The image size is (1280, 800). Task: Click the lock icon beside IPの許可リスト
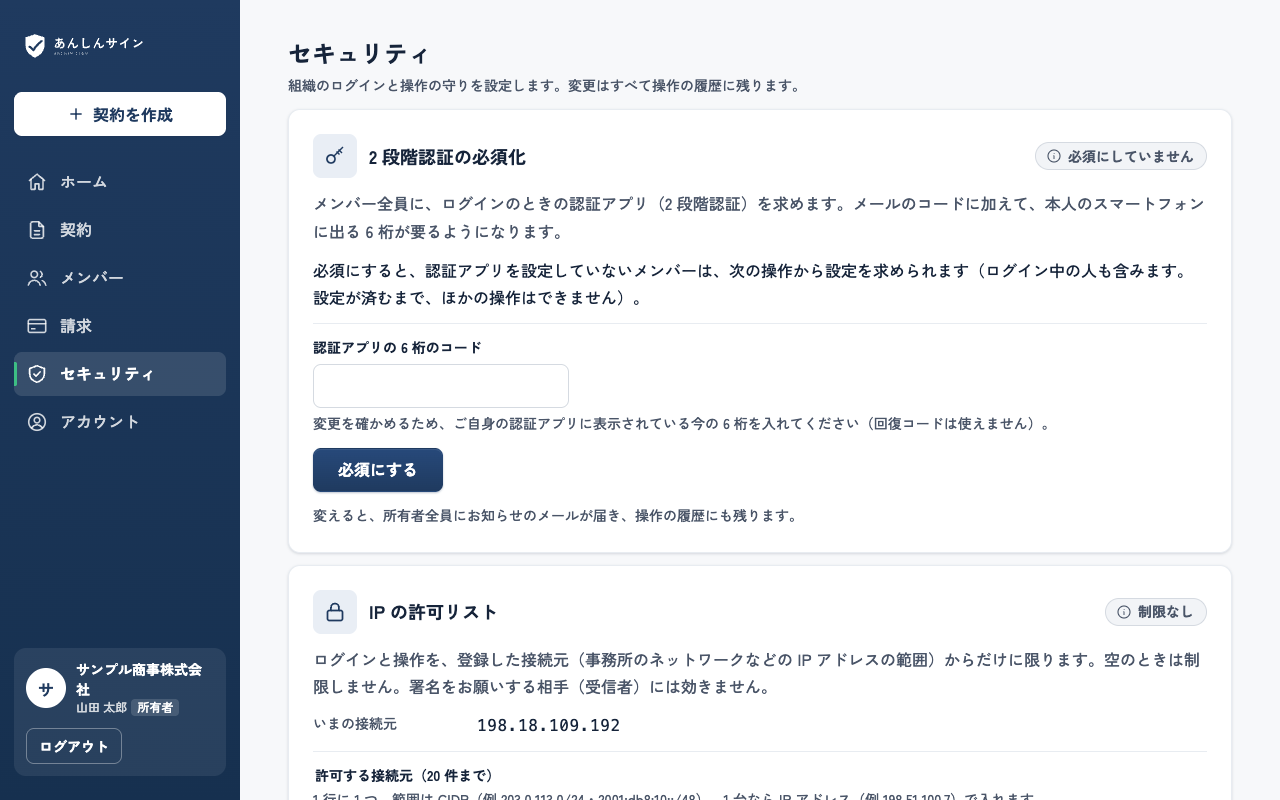pyautogui.click(x=335, y=612)
